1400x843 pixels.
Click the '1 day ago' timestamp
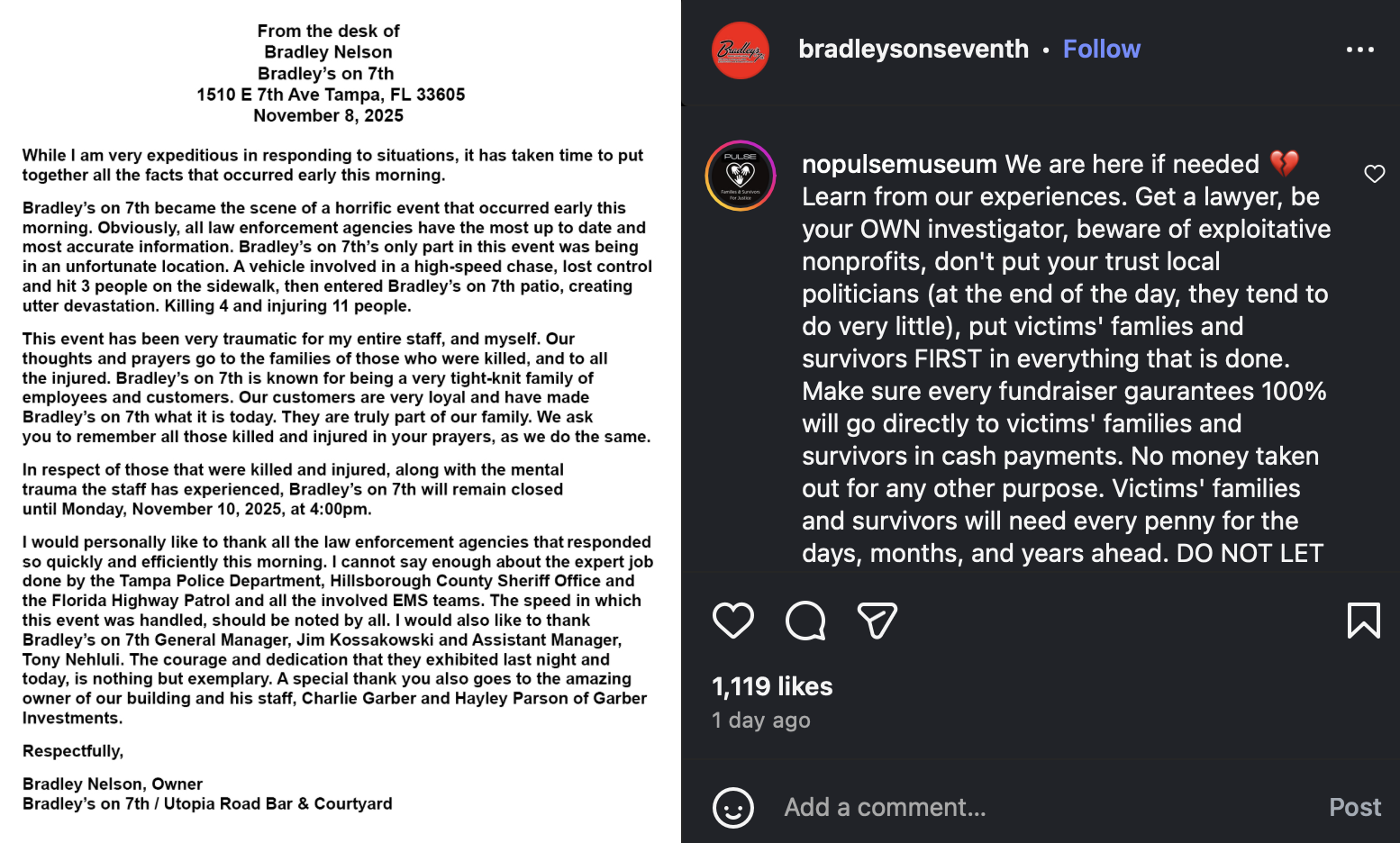[761, 721]
